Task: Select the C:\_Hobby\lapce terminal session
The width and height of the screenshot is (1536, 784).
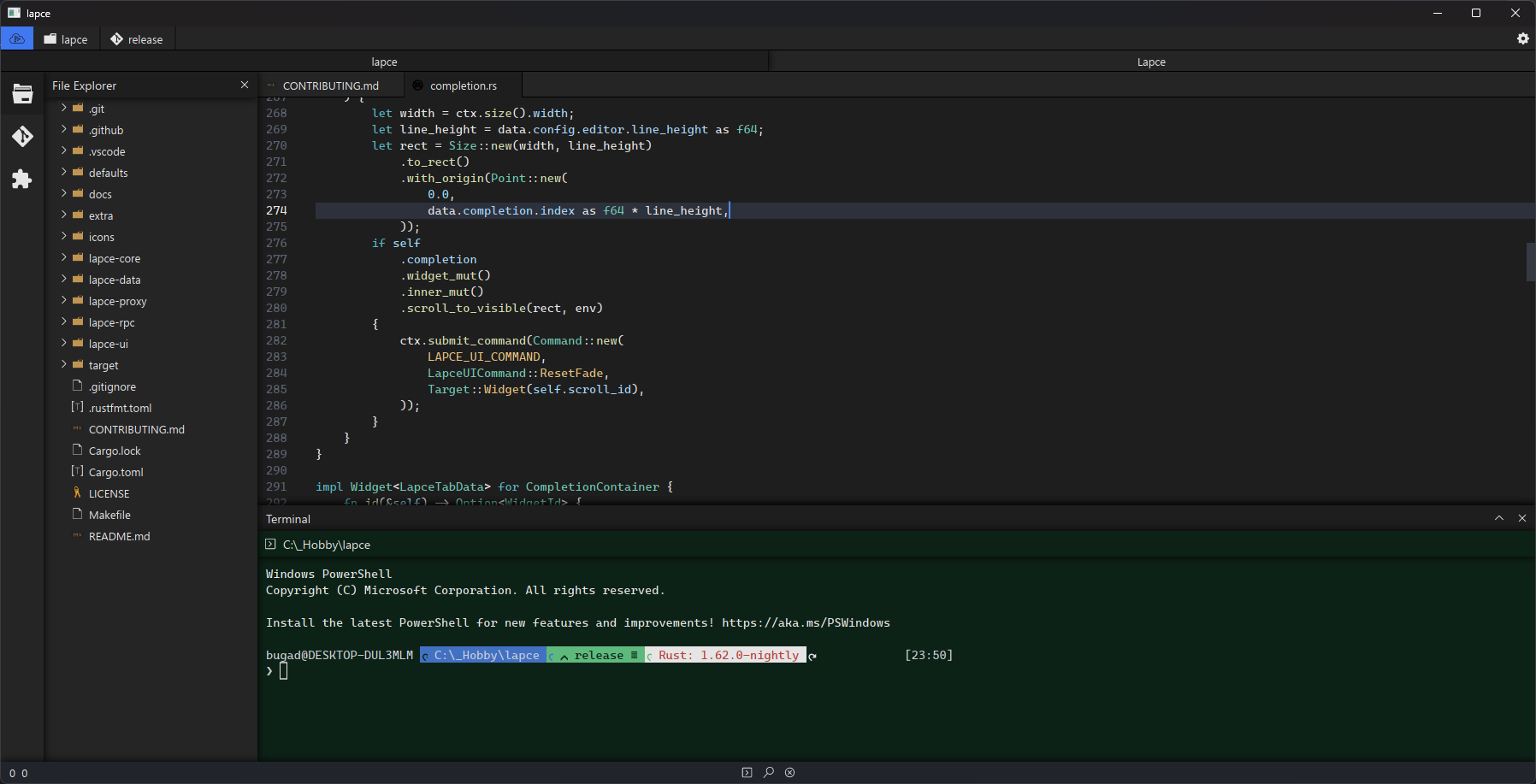Action: tap(326, 545)
